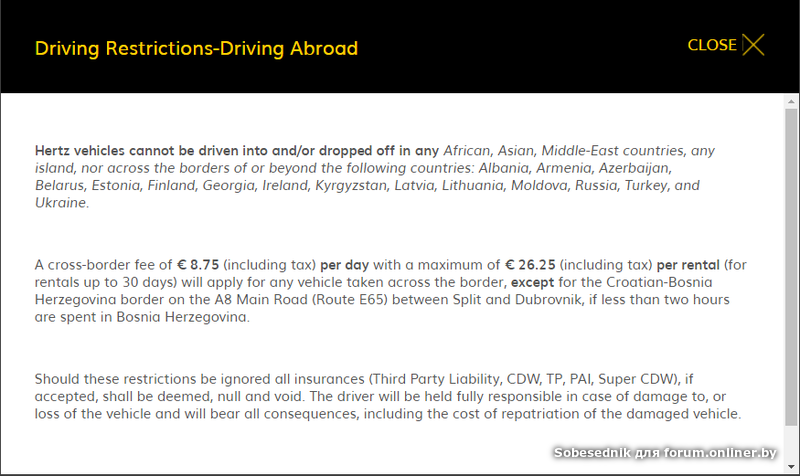Click the yellow X close icon
This screenshot has width=800, height=476.
(x=753, y=45)
